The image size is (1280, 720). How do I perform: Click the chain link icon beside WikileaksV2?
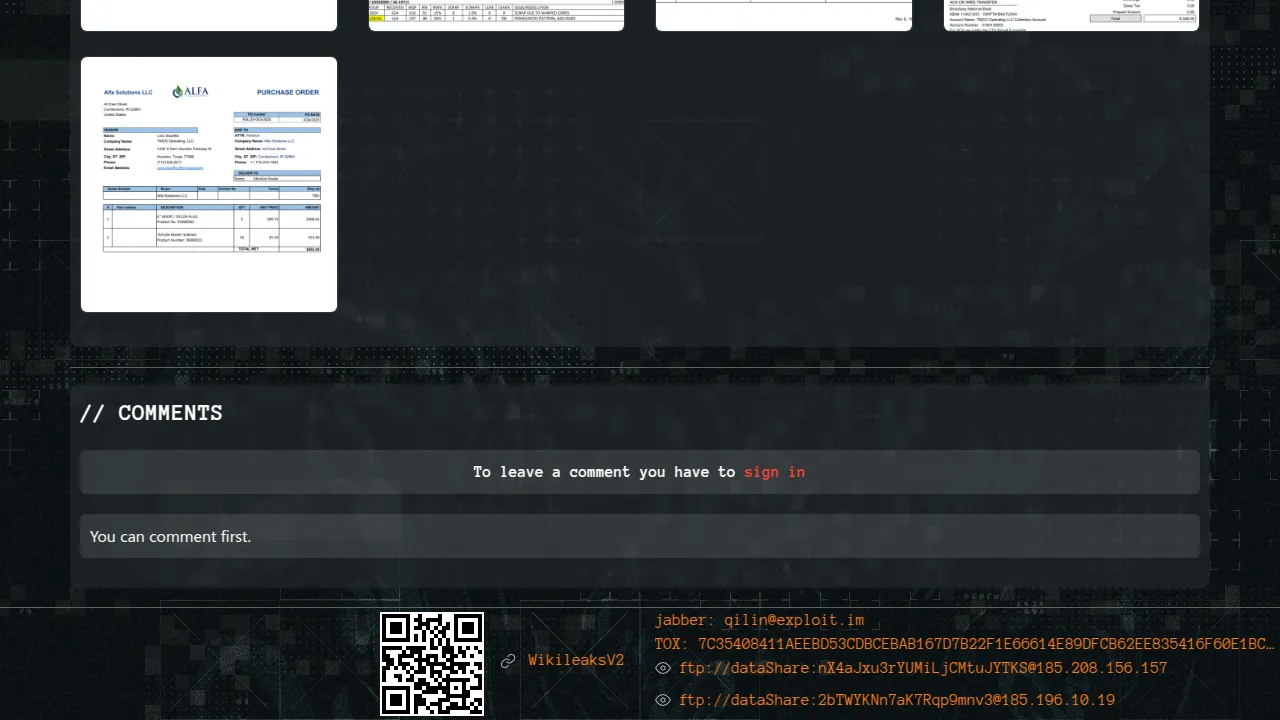[508, 661]
